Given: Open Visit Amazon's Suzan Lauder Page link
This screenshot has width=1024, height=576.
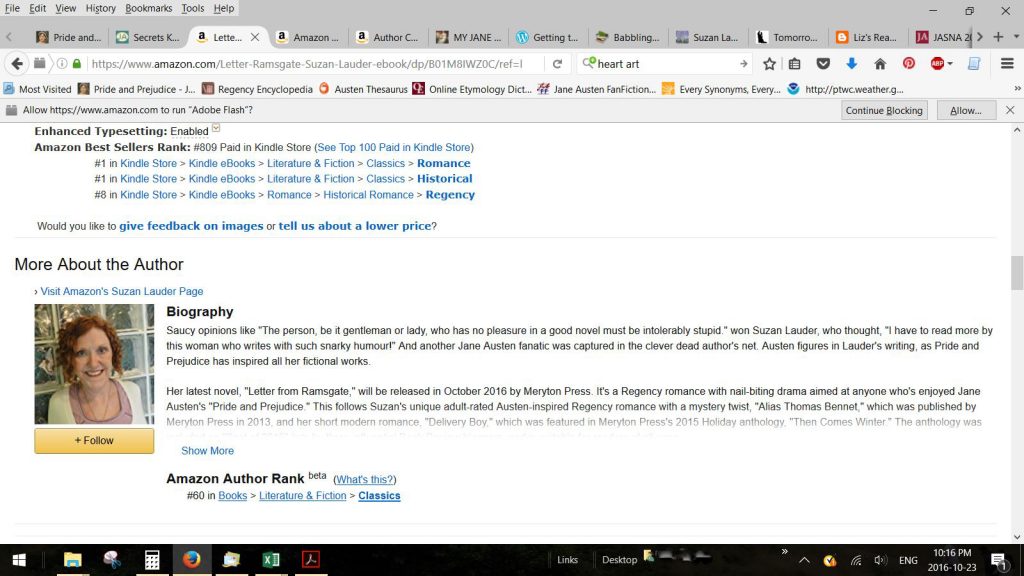Looking at the screenshot, I should pos(121,291).
